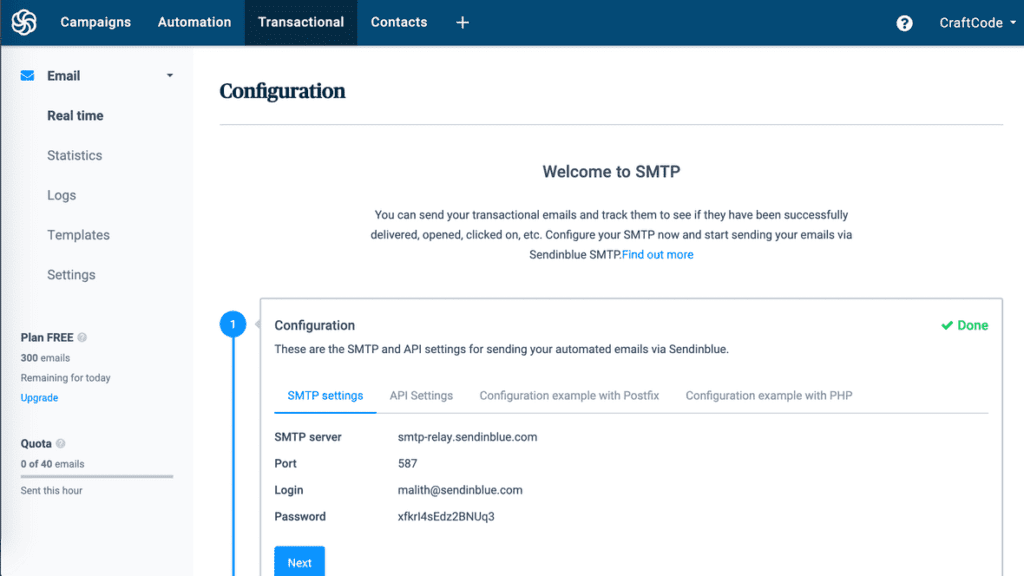Viewport: 1024px width, 576px height.
Task: Click the Next button
Action: point(300,562)
